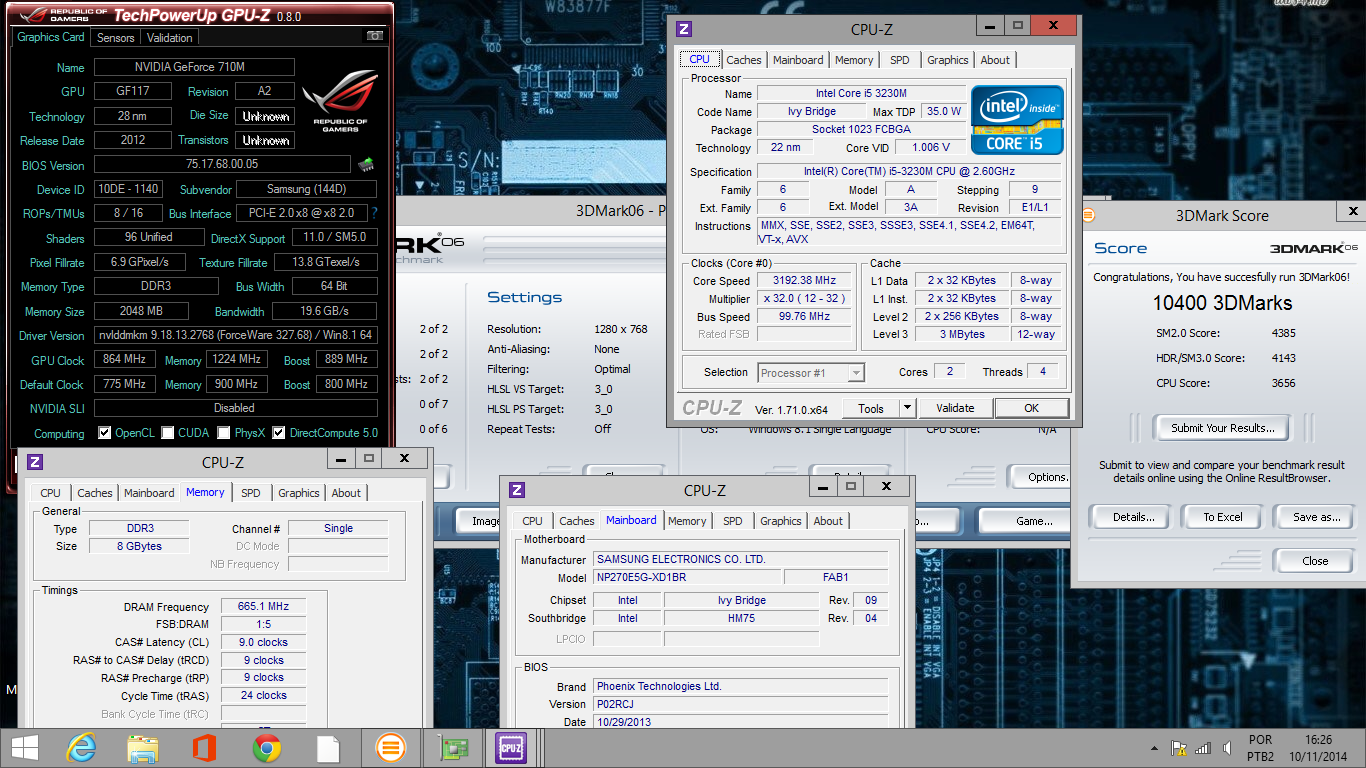Click the Close button in 3DMark Score
Image resolution: width=1366 pixels, height=768 pixels.
[1315, 561]
